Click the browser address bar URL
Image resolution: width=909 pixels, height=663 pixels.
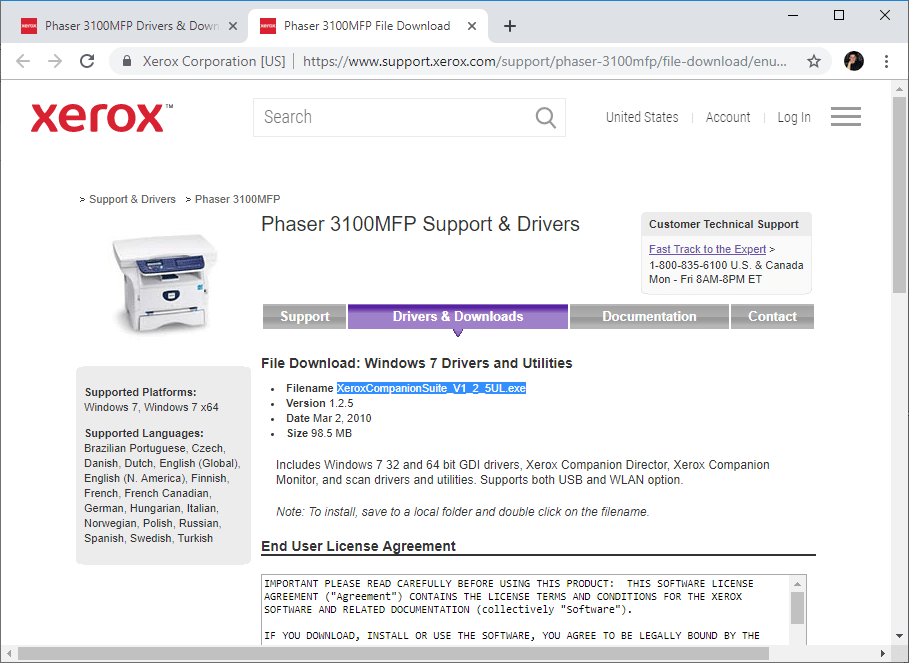point(544,61)
